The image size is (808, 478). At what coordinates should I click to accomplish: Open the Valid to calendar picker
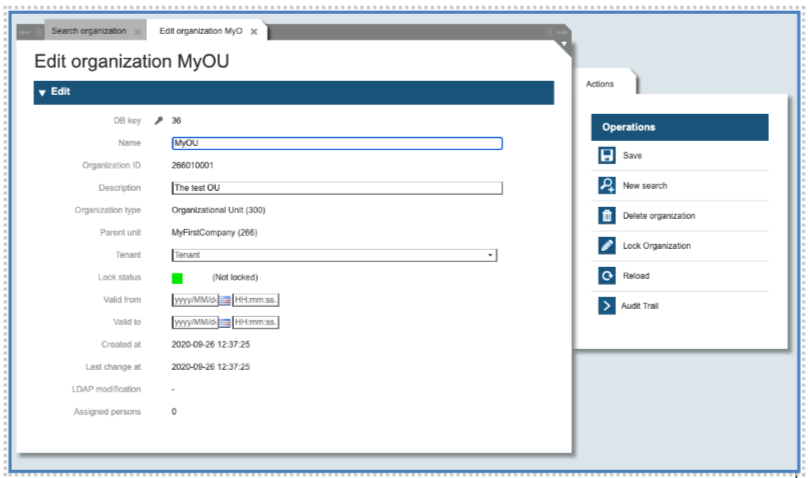point(225,322)
